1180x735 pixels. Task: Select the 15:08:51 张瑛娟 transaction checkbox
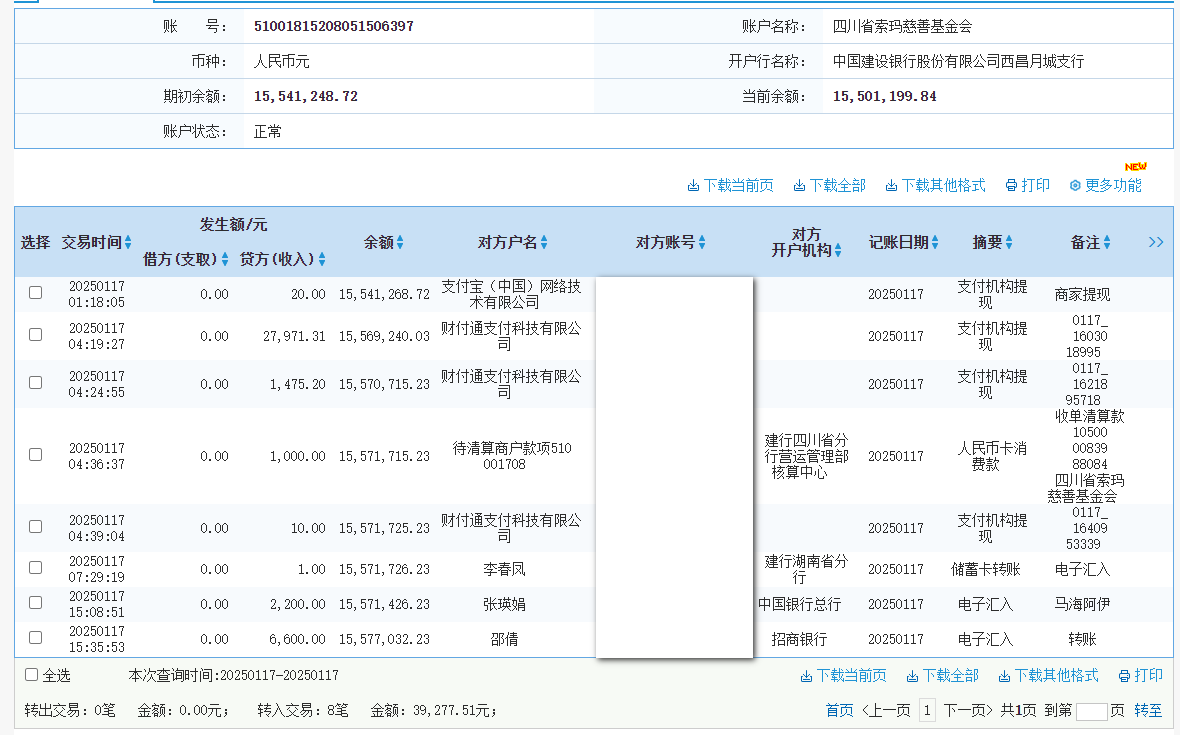tap(35, 603)
